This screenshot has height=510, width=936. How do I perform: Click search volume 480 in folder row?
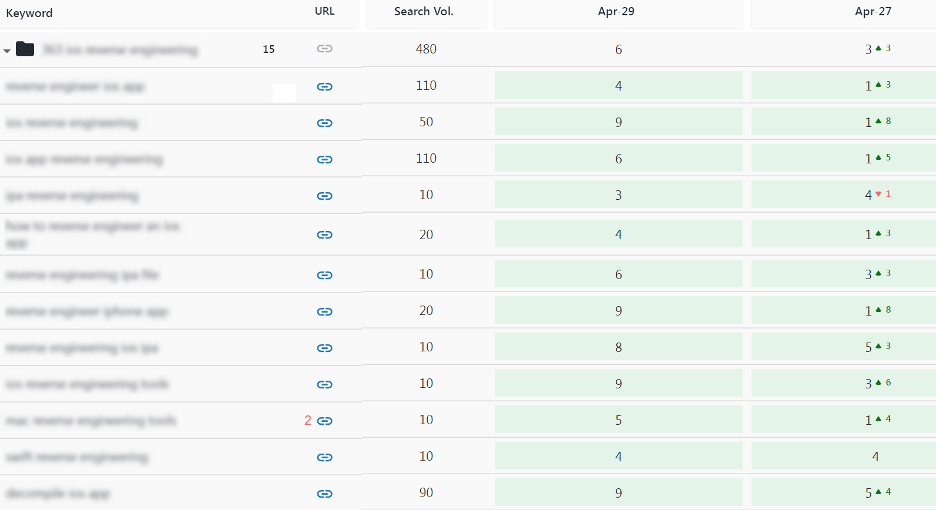[x=426, y=49]
